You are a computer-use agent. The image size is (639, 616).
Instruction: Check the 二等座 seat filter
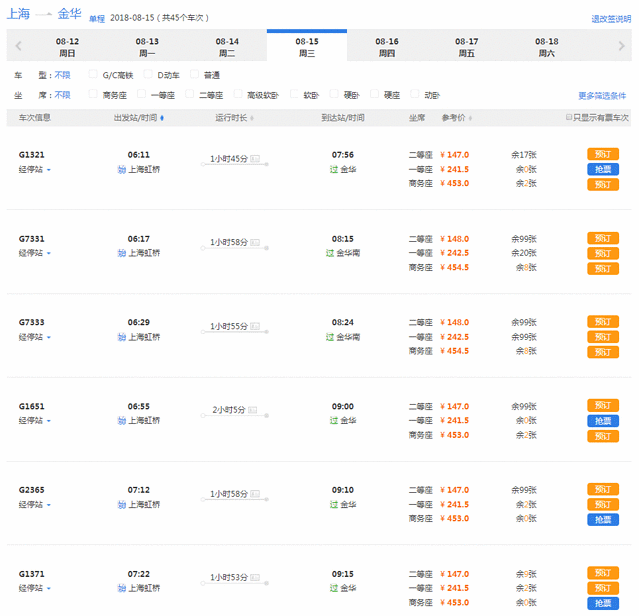tap(189, 95)
